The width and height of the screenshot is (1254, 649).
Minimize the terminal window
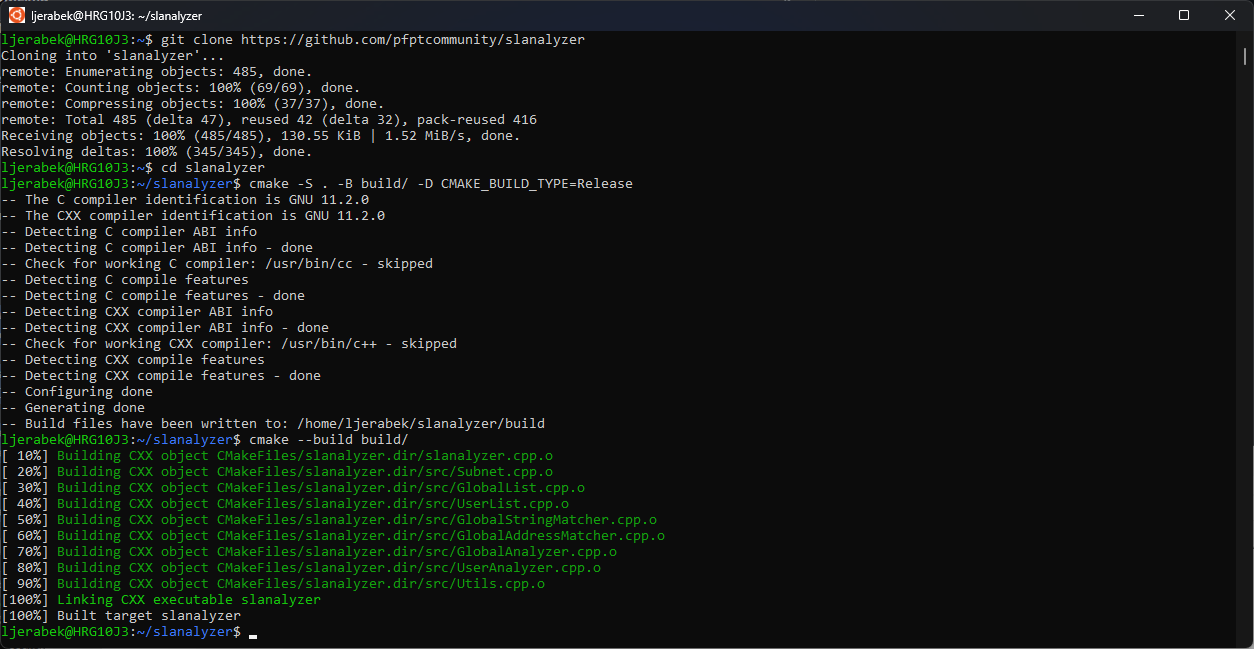1138,15
